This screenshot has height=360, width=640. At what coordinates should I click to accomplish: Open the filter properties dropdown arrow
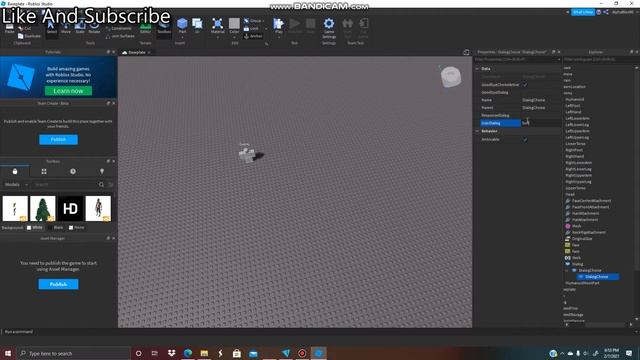pyautogui.click(x=559, y=60)
